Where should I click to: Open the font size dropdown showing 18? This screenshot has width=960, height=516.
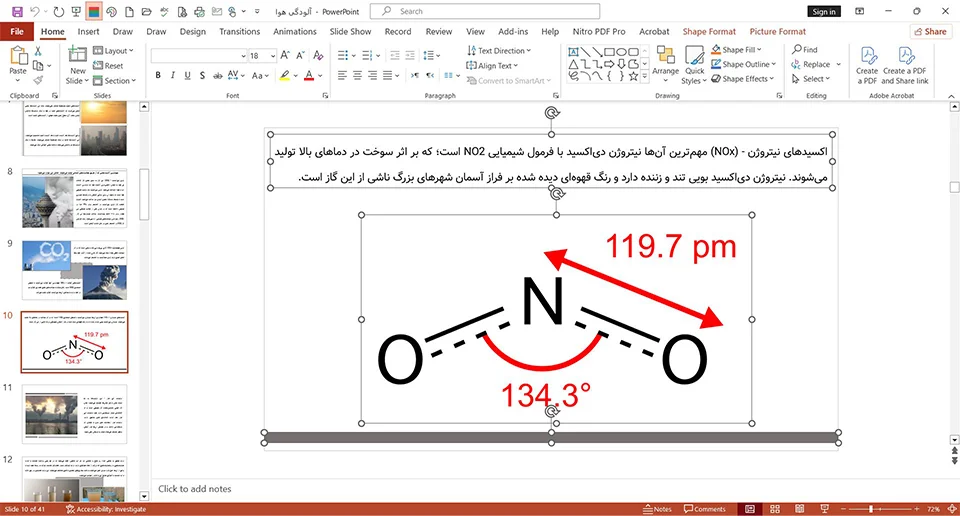tap(271, 56)
